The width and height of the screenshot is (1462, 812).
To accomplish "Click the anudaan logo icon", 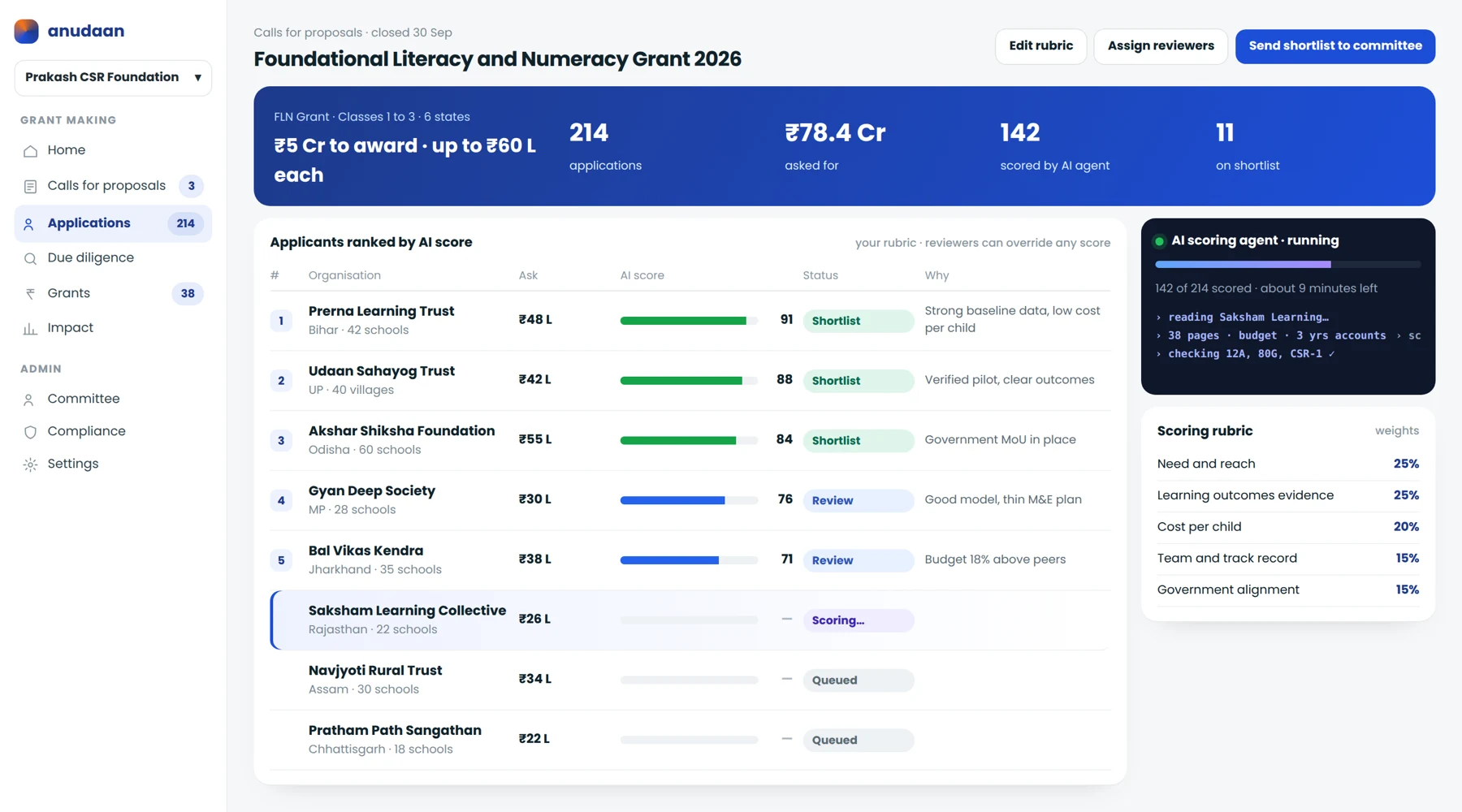I will pos(27,31).
